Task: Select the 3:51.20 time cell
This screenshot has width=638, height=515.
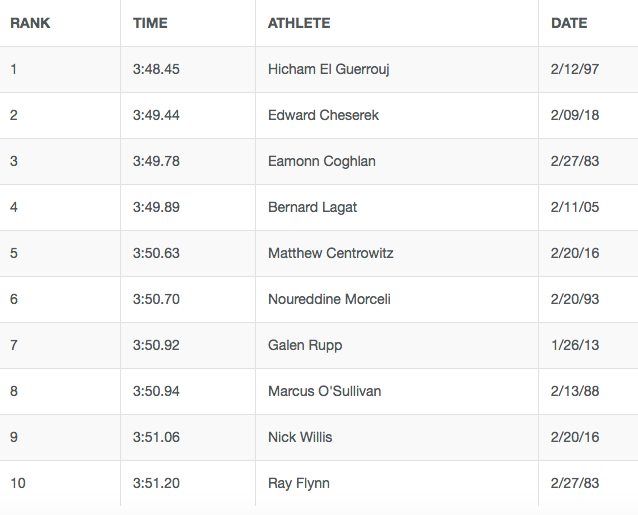Action: click(156, 483)
